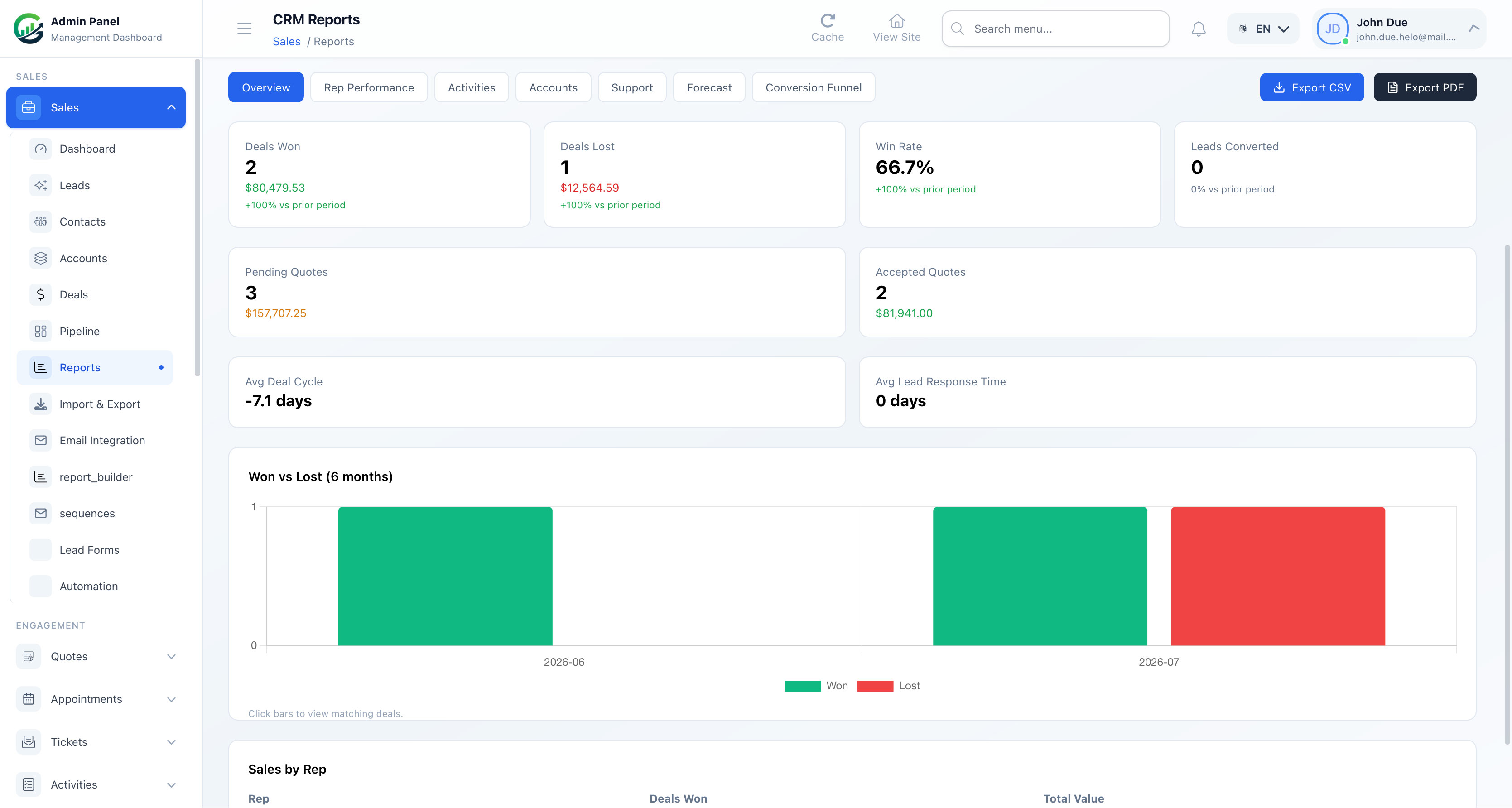Image resolution: width=1512 pixels, height=808 pixels.
Task: Click the Import & Export download icon
Action: coord(40,404)
